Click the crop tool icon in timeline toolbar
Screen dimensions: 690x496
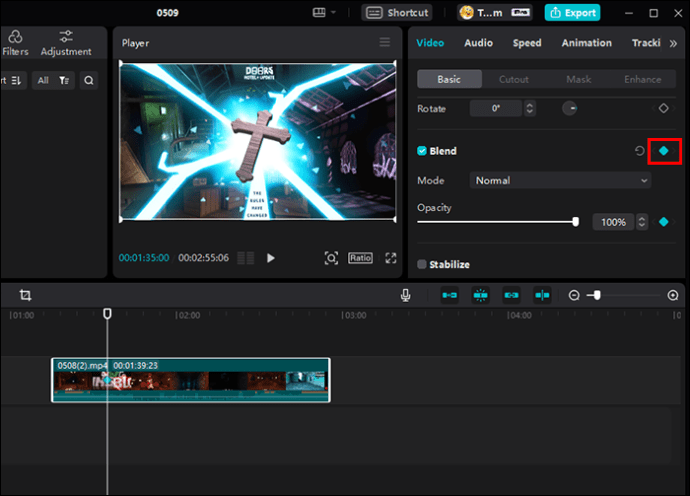point(26,295)
